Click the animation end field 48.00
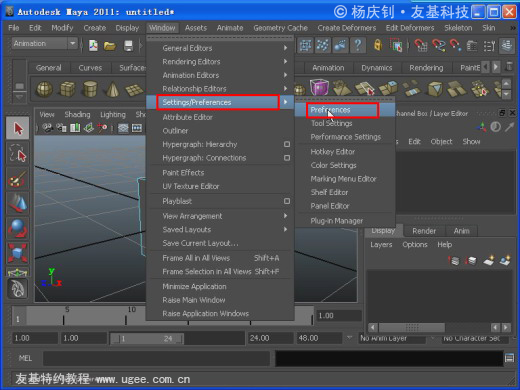This screenshot has height=390, width=520. click(319, 338)
